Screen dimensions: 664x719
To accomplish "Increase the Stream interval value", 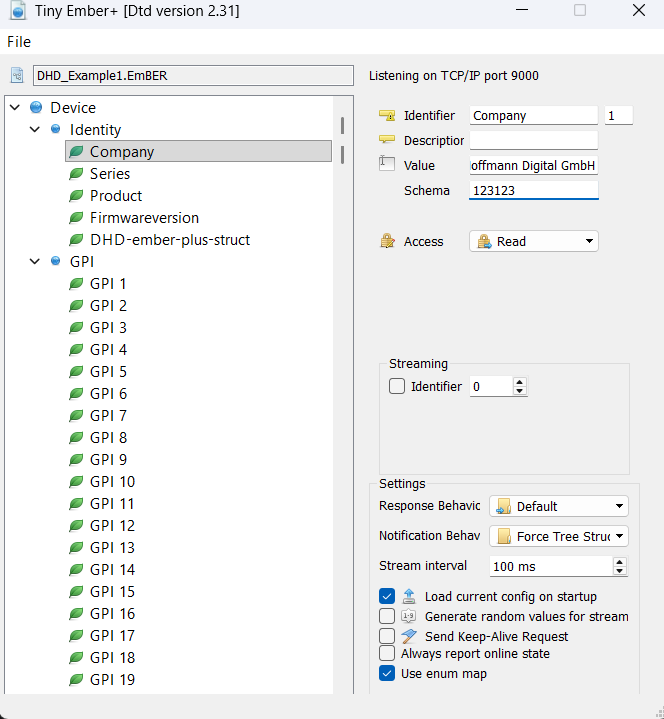I will 620,562.
